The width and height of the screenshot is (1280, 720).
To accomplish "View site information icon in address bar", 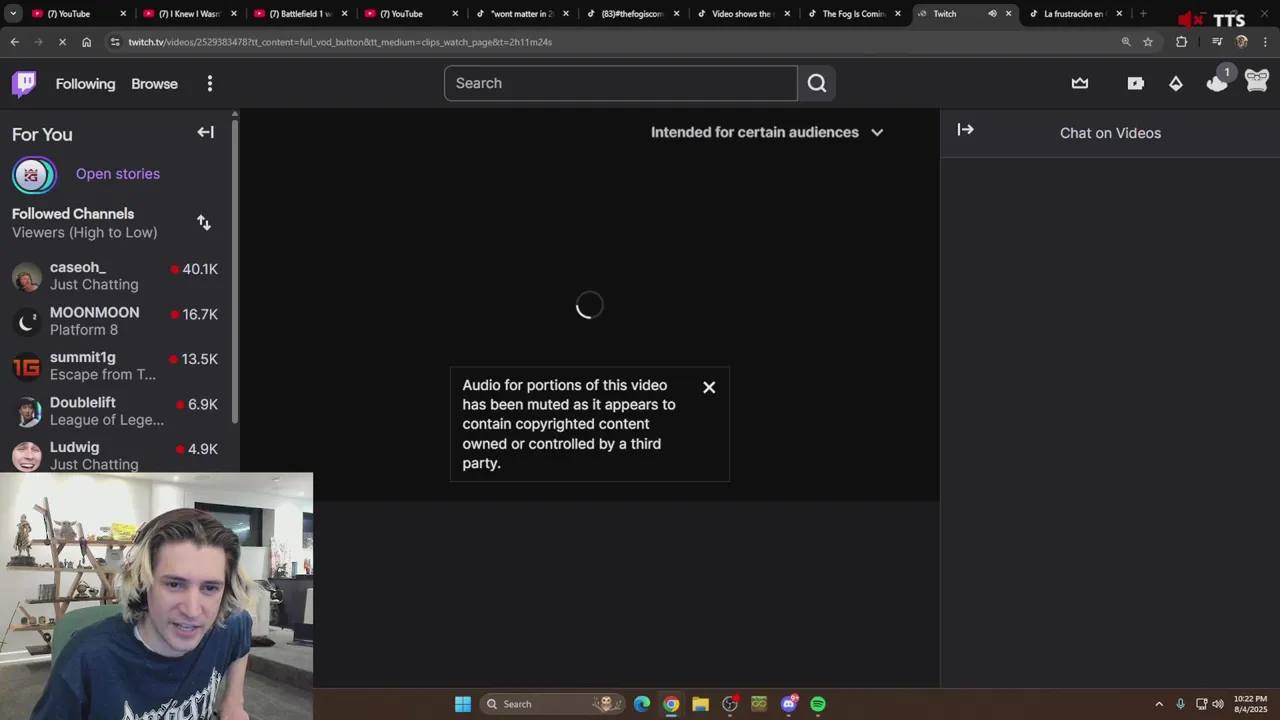I will tap(115, 42).
